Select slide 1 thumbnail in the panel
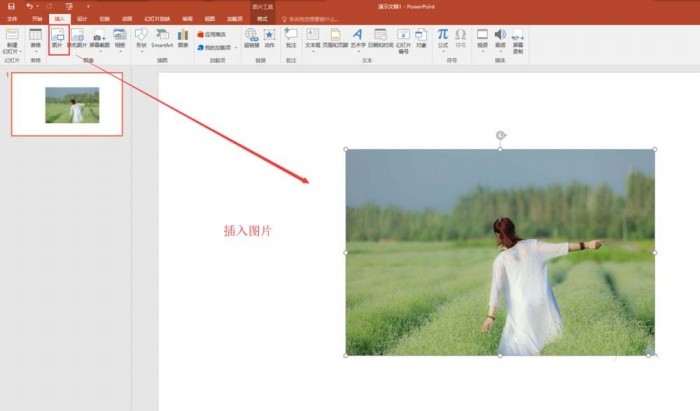 pyautogui.click(x=67, y=104)
